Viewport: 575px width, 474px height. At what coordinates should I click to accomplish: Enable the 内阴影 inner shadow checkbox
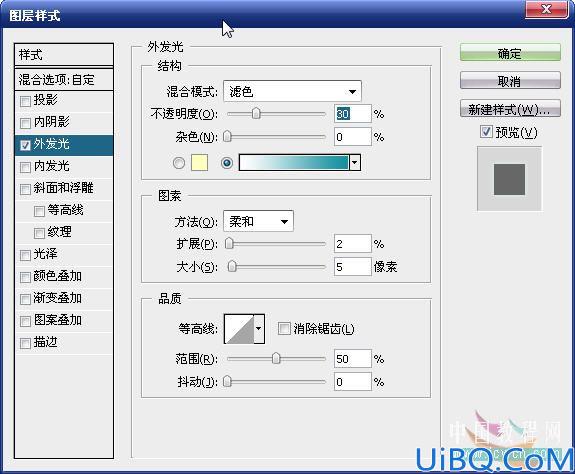25,123
